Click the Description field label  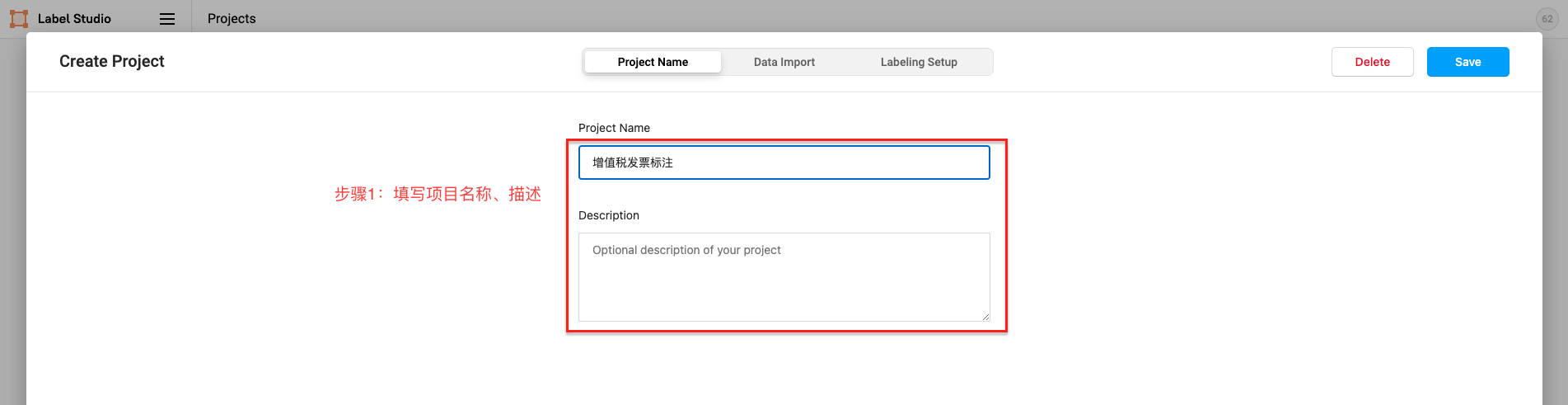click(609, 215)
